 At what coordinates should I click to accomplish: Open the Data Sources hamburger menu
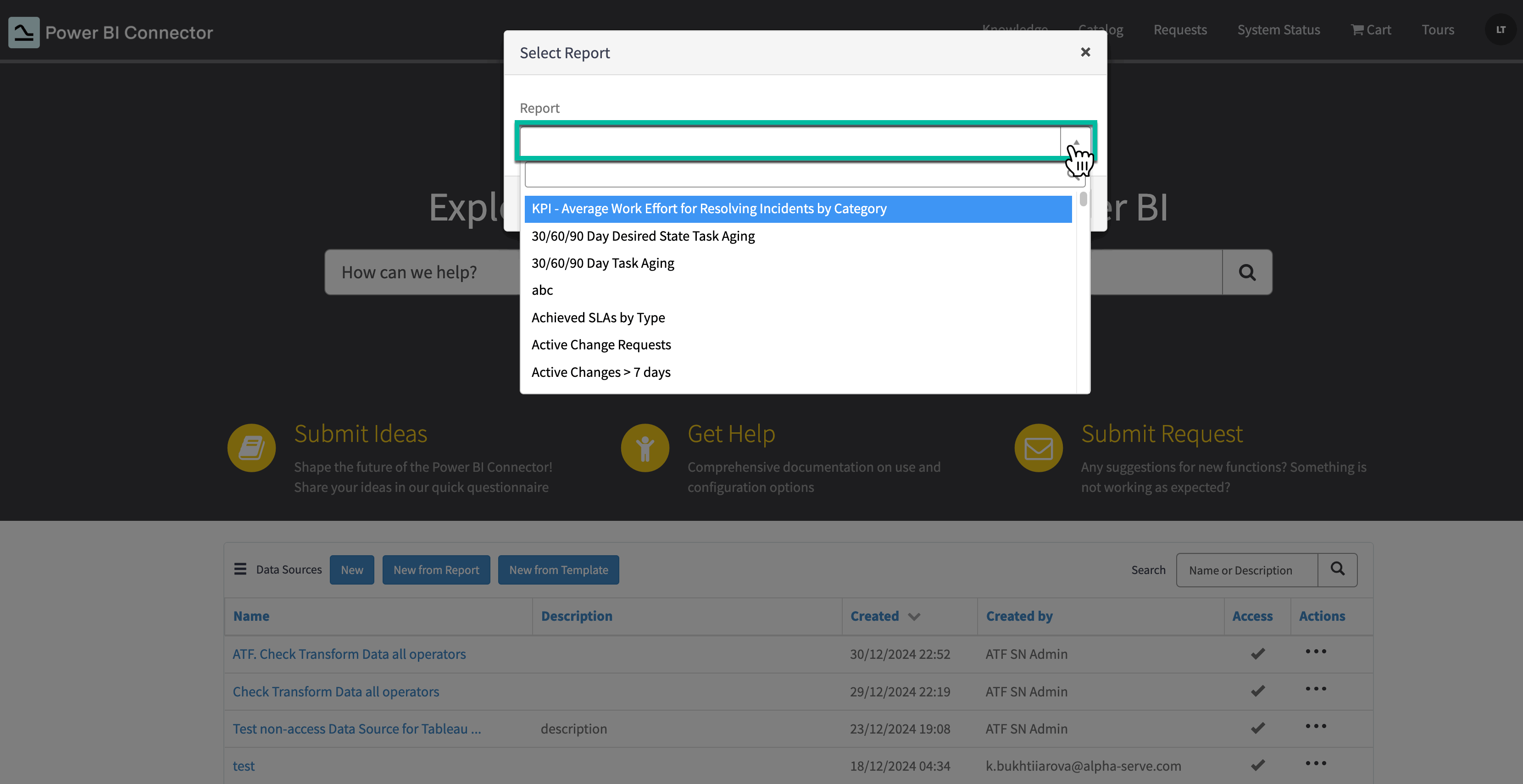(240, 569)
